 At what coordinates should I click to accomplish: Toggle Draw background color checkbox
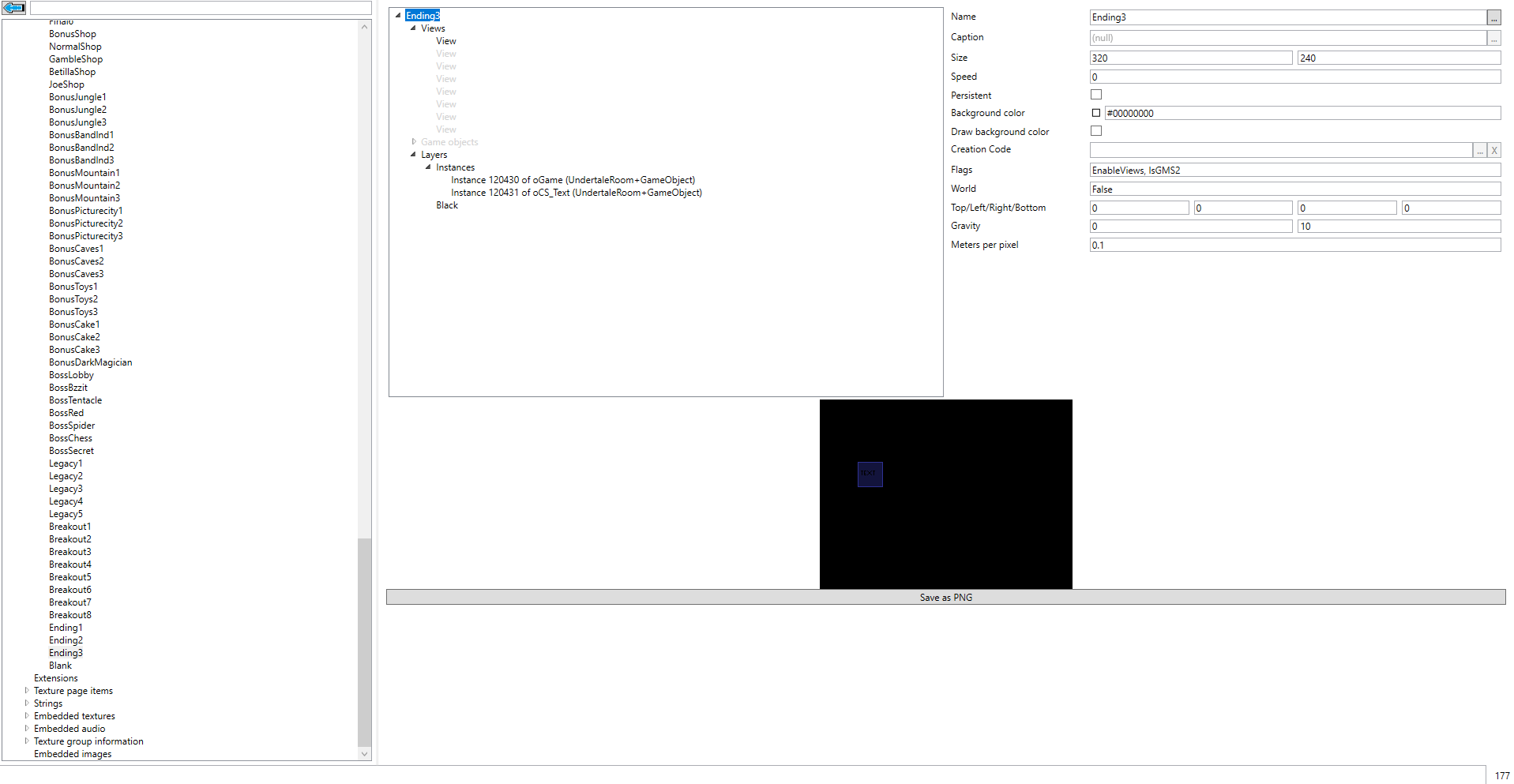1096,131
